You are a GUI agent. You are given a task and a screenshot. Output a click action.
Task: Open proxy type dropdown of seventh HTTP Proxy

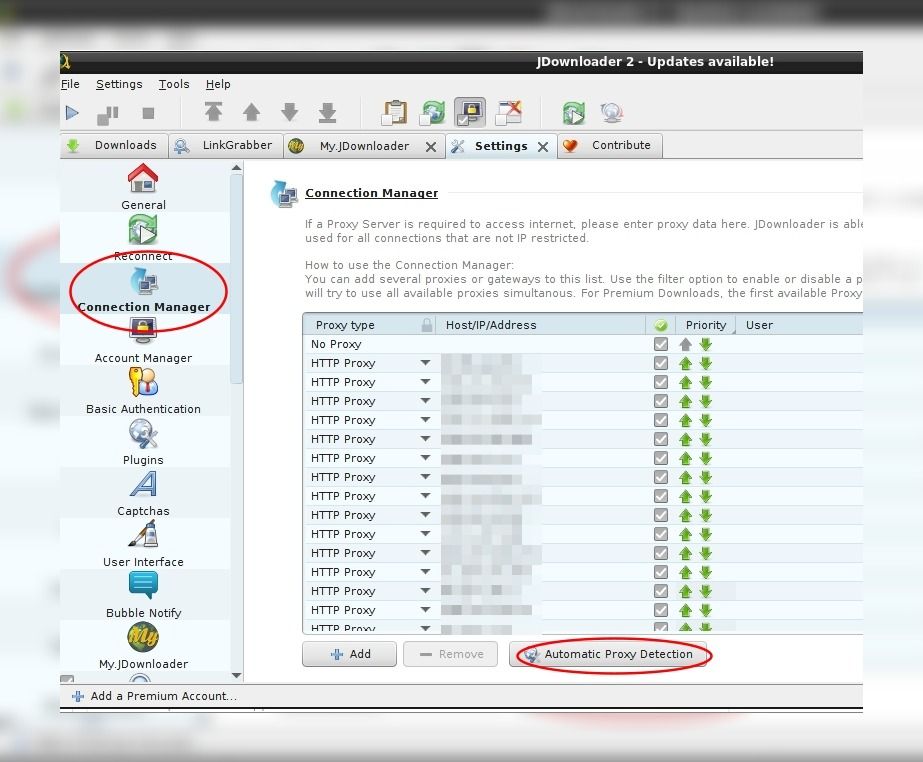pos(426,476)
